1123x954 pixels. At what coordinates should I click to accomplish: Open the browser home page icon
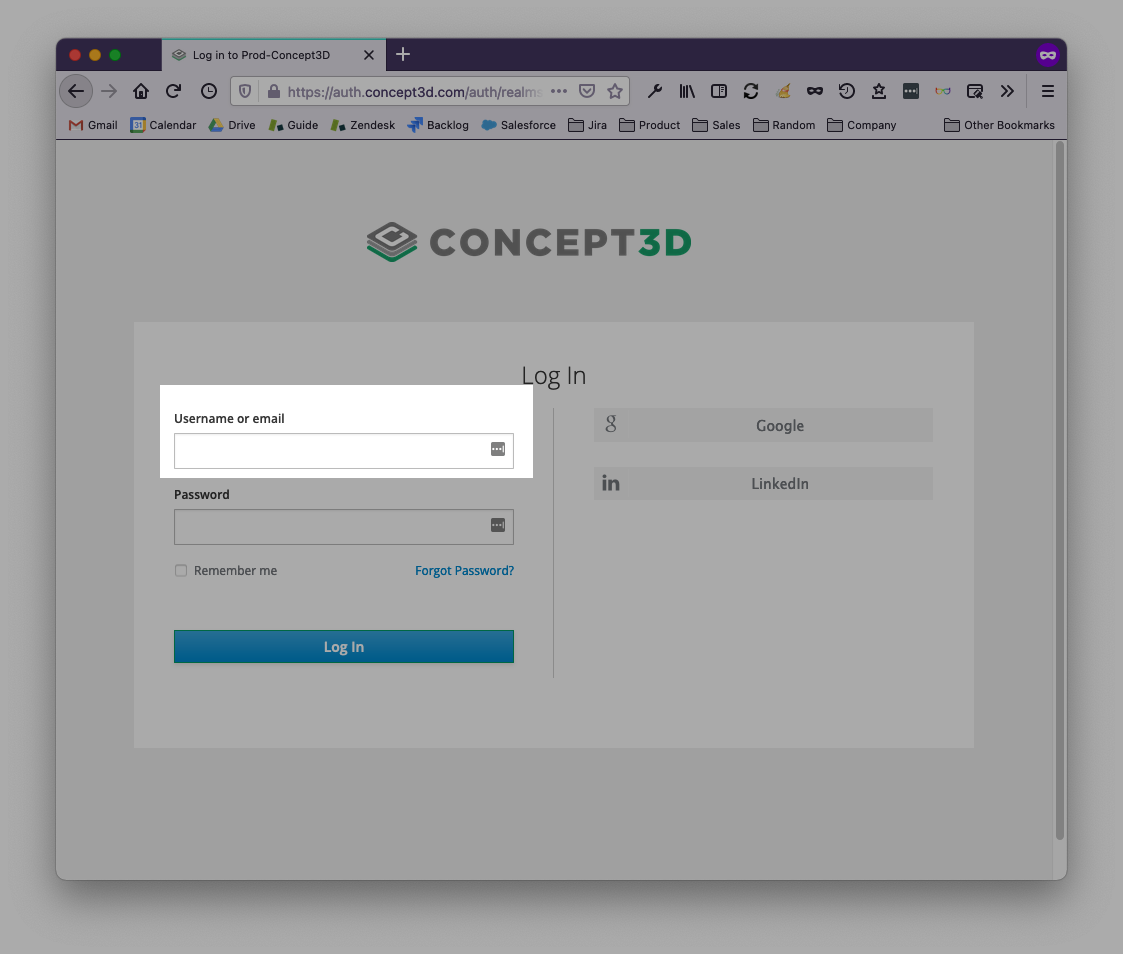tap(141, 91)
